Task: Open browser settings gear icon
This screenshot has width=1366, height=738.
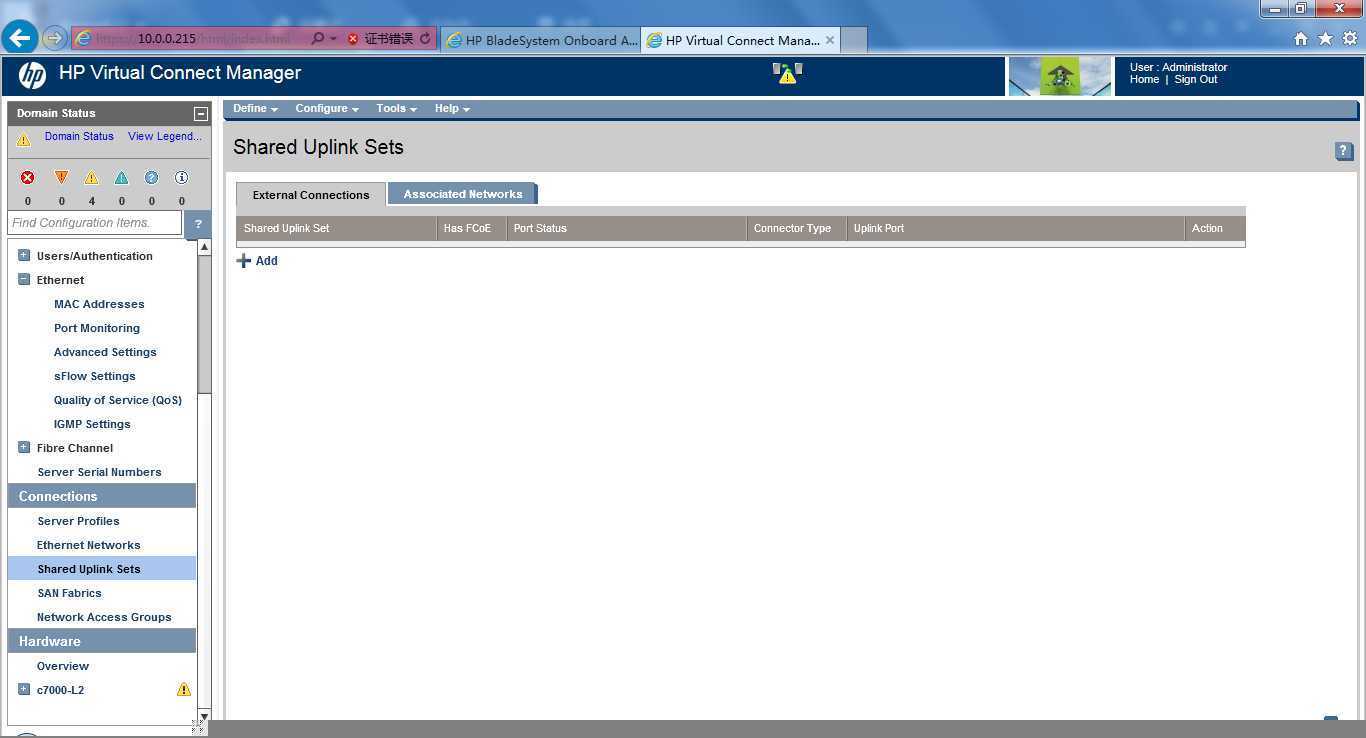Action: pyautogui.click(x=1349, y=38)
